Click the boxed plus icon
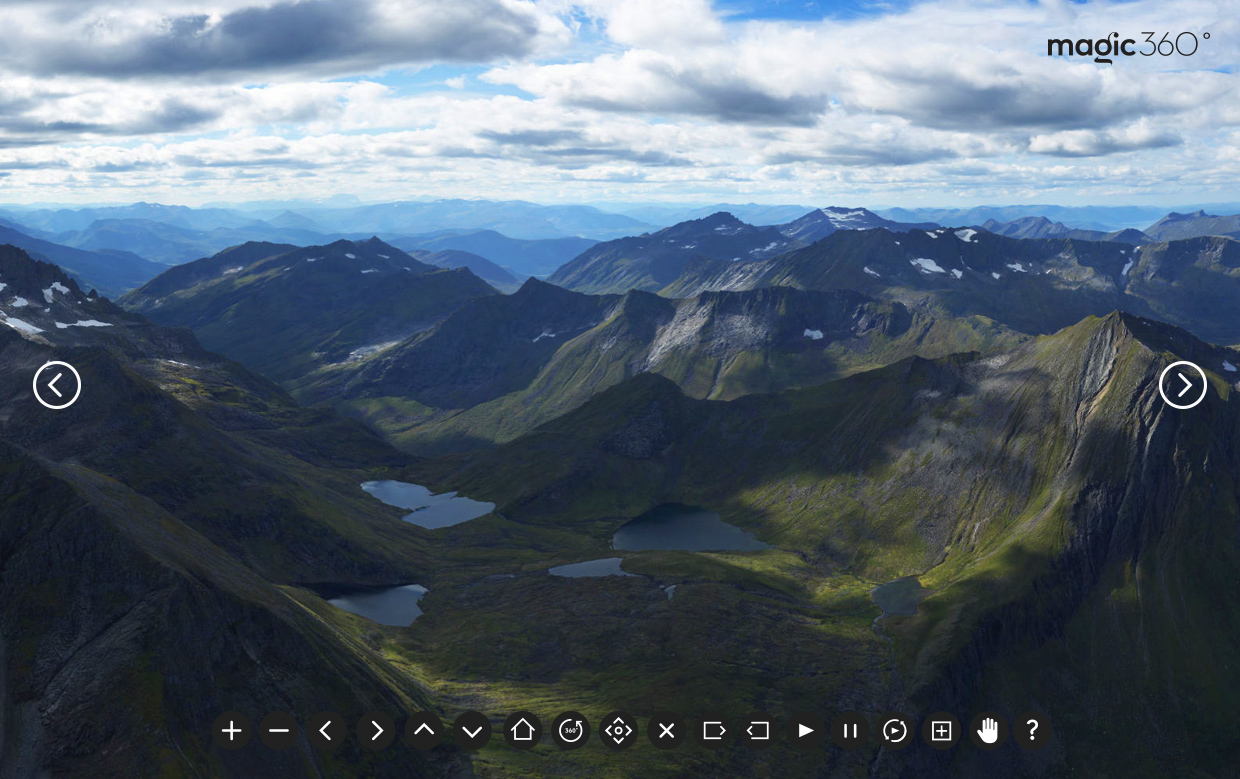This screenshot has width=1240, height=779. (x=941, y=731)
